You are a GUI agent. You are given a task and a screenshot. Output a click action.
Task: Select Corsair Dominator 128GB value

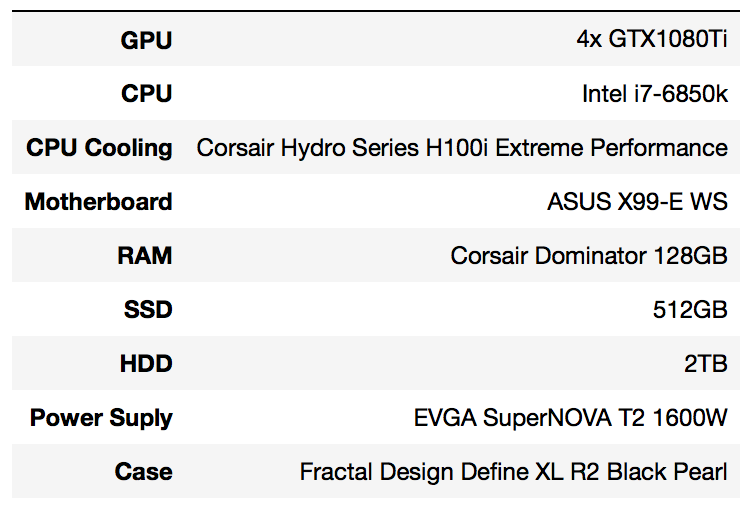click(x=589, y=255)
